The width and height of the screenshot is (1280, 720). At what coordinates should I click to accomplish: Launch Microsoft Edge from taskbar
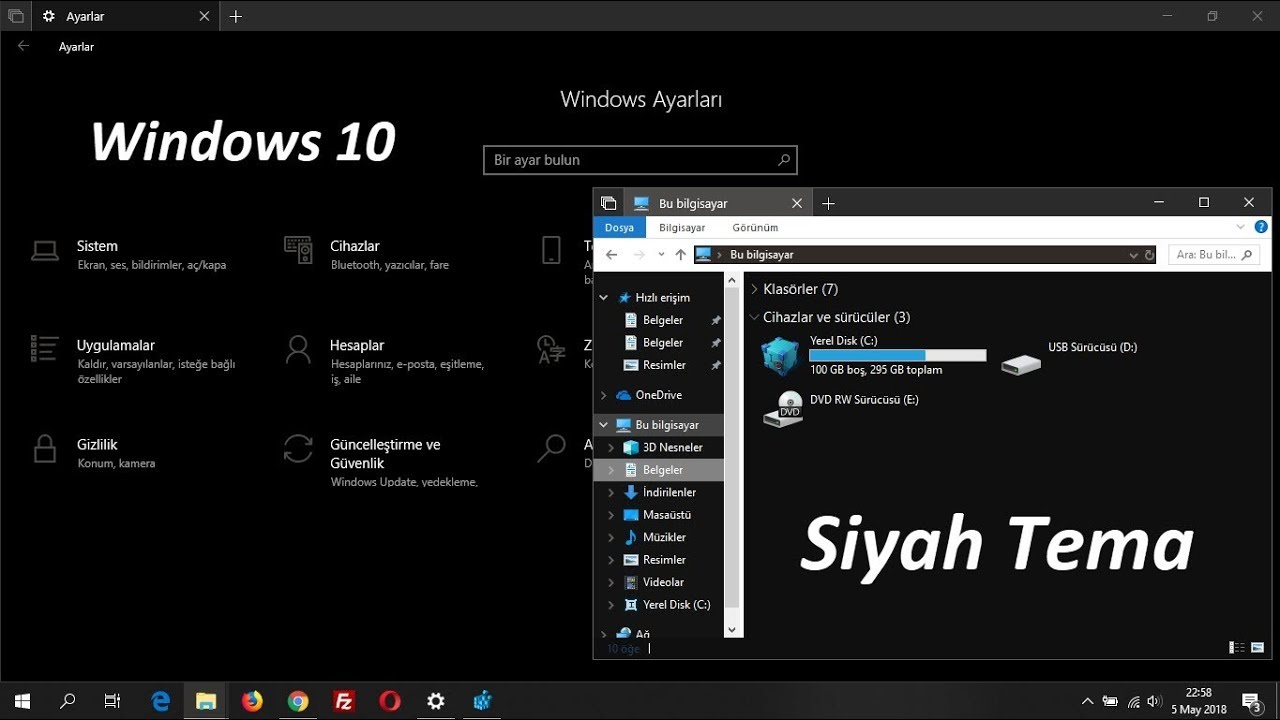click(x=160, y=701)
